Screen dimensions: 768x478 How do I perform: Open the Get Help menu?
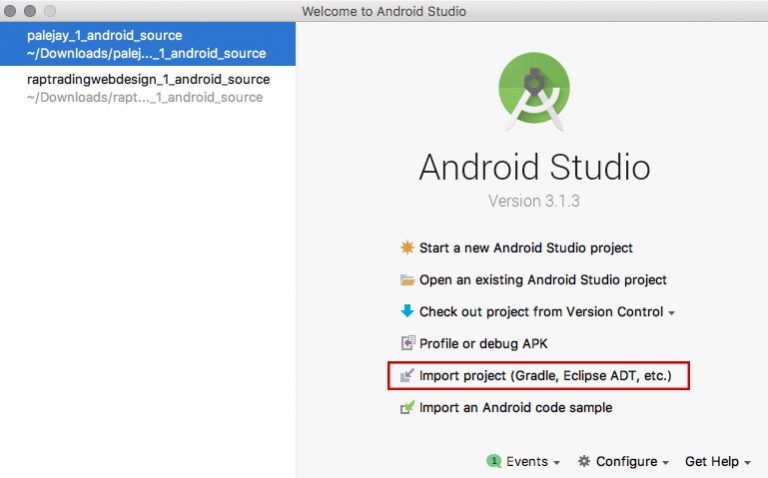point(717,462)
